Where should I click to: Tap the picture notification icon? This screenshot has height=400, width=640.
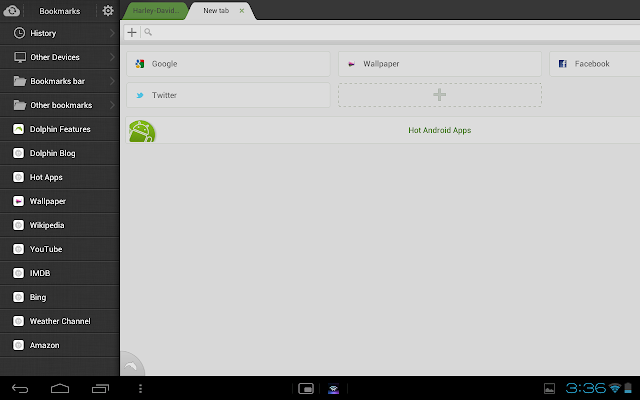tap(549, 389)
